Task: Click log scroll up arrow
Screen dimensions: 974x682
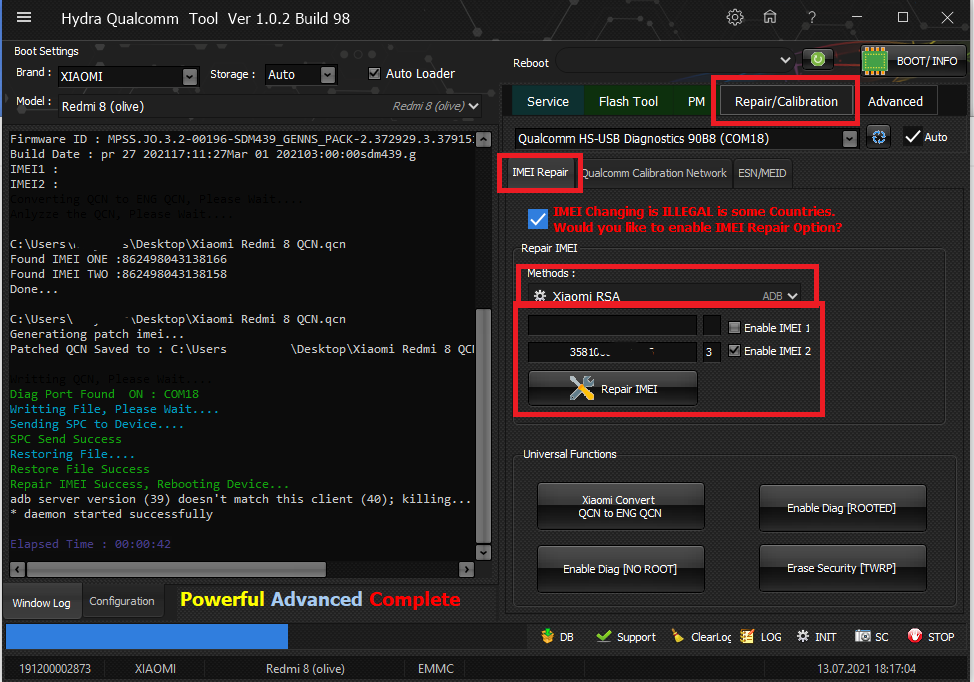Action: 483,139
